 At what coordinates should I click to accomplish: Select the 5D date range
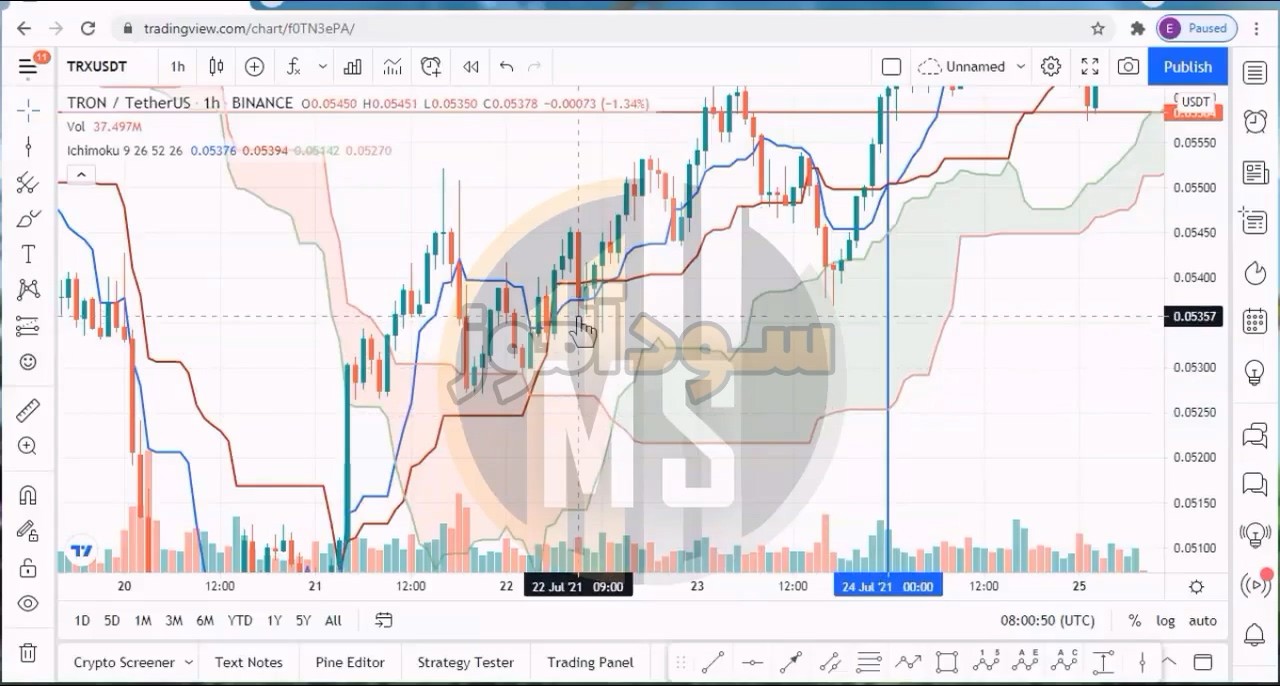(x=112, y=621)
